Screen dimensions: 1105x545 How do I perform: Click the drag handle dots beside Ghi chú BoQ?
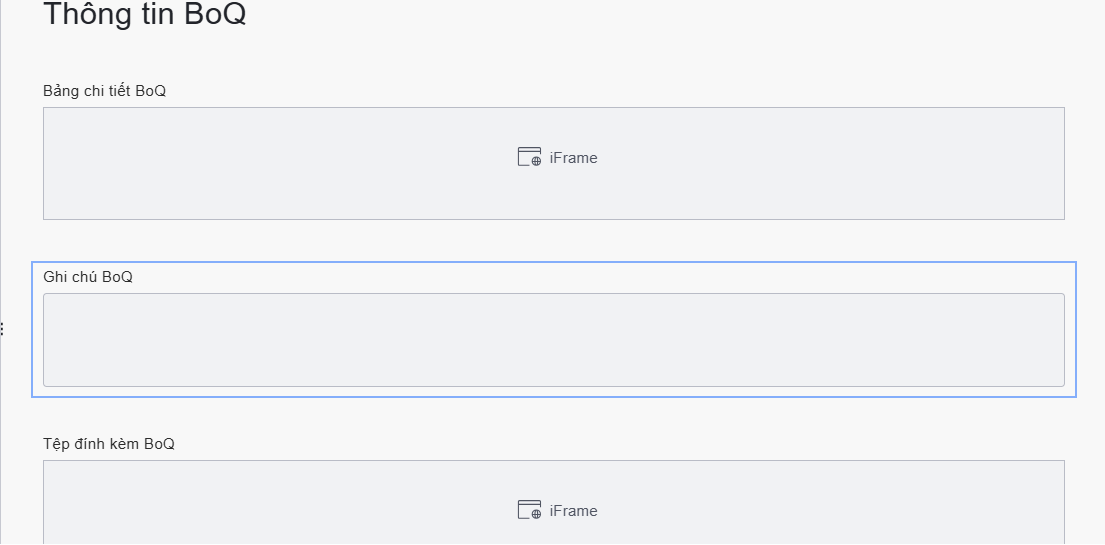click(x=2, y=328)
